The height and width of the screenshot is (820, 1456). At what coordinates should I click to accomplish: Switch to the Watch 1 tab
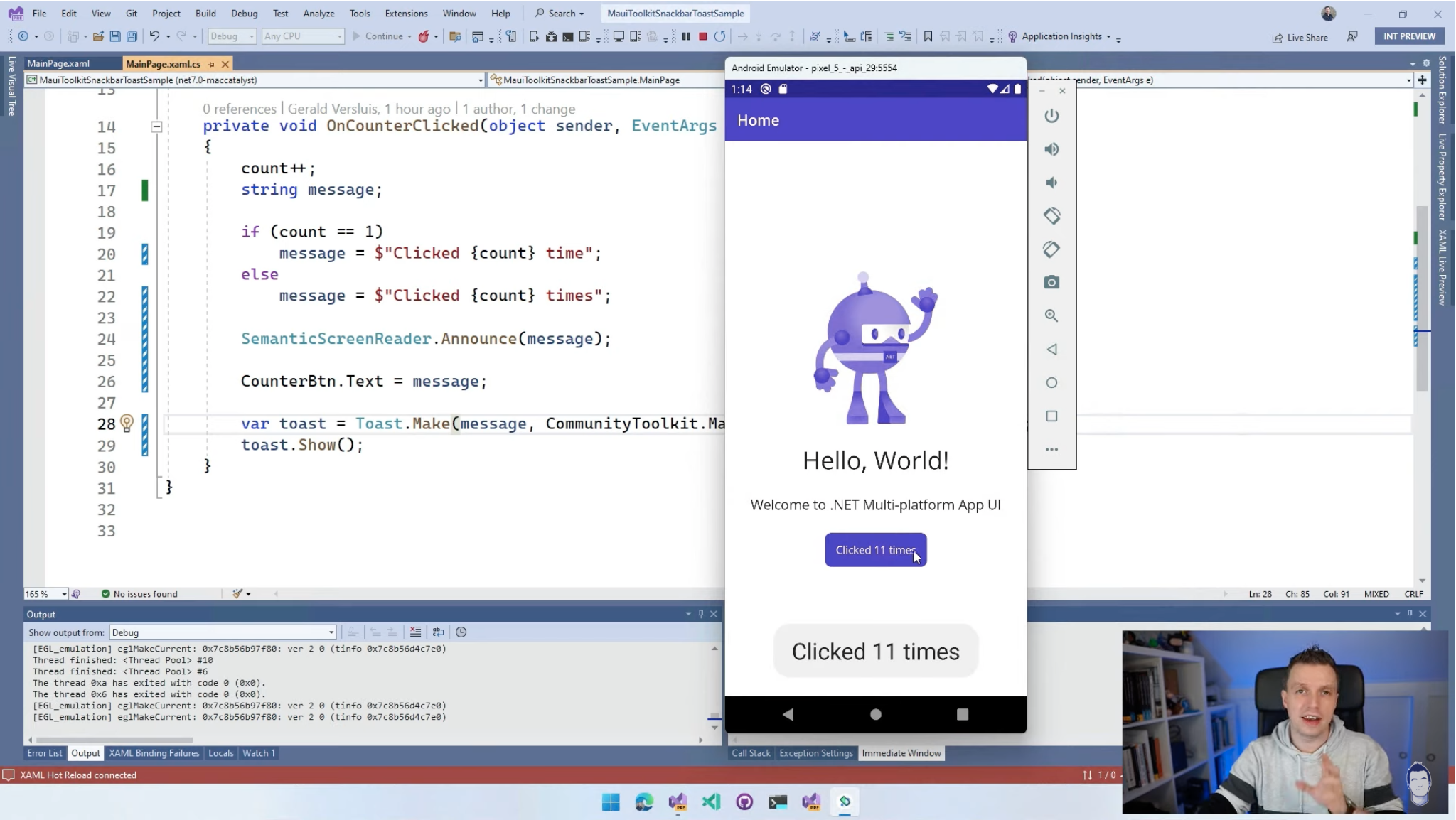point(259,753)
